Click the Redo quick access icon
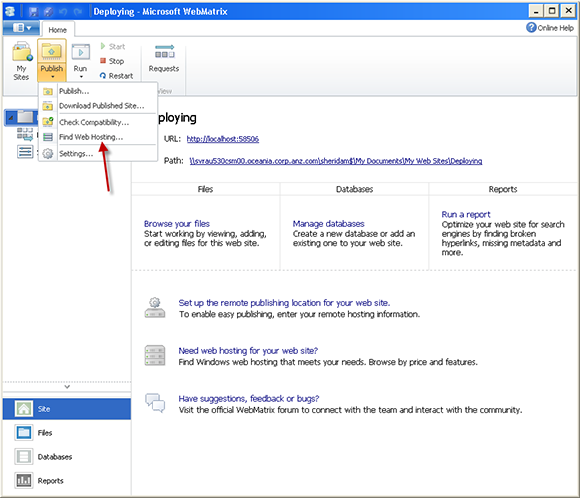This screenshot has height=498, width=580. tap(77, 12)
